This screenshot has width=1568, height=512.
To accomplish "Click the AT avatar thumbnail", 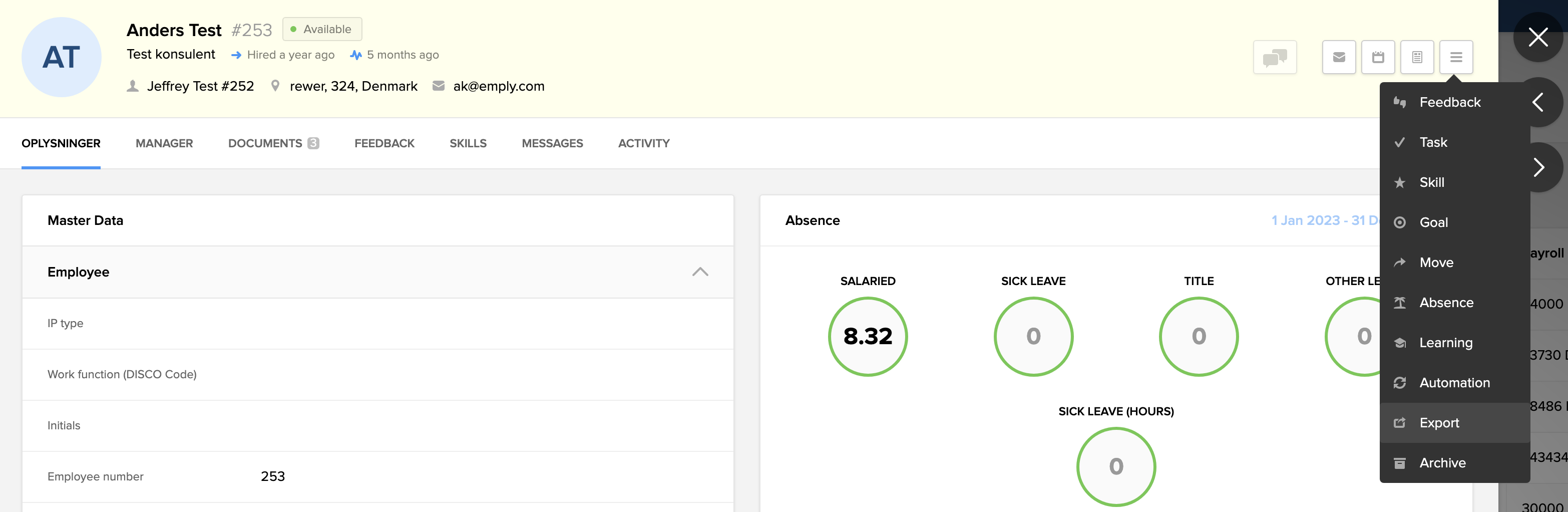I will coord(62,57).
